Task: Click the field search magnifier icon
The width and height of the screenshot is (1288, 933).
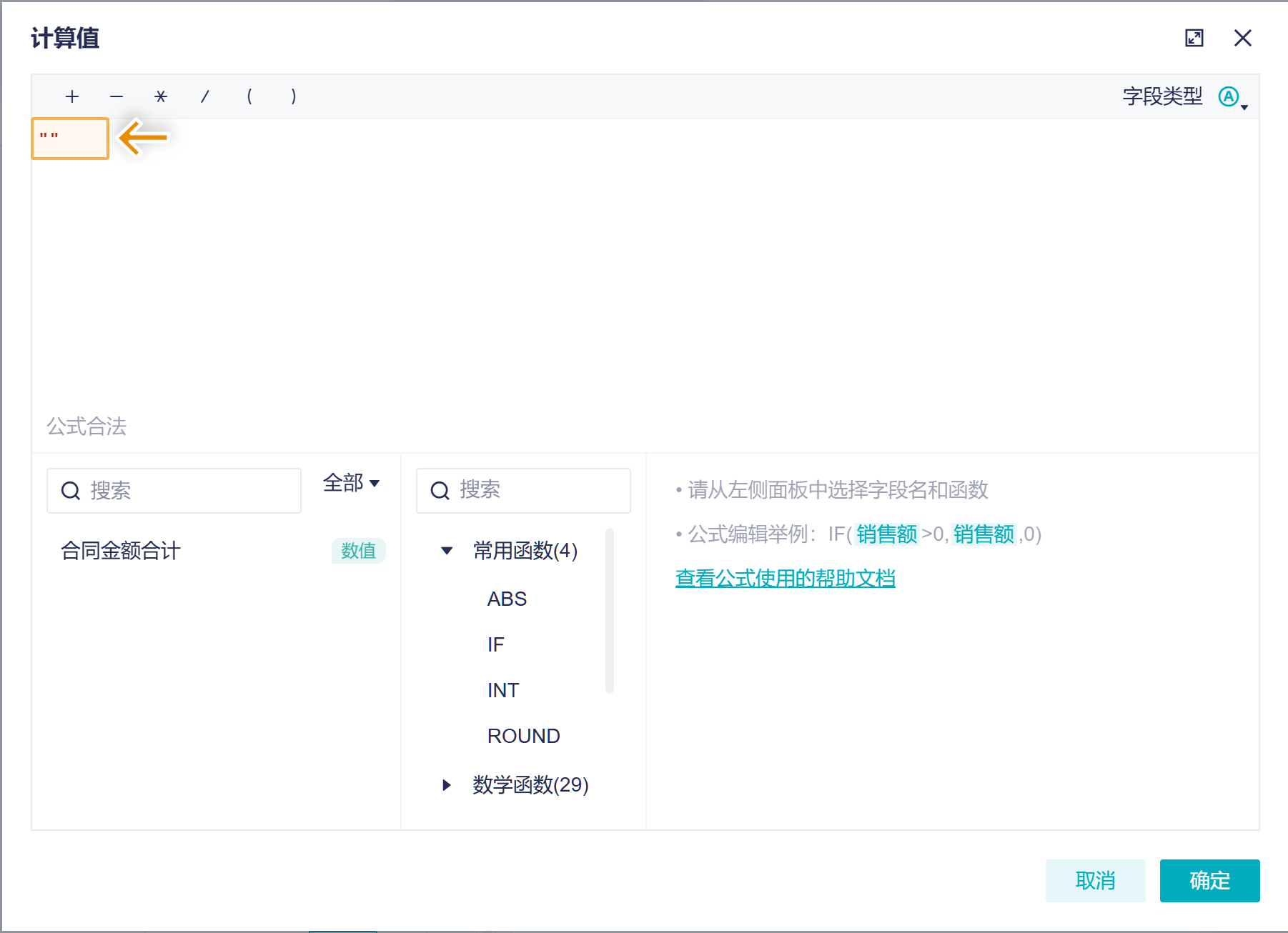Action: coord(71,491)
